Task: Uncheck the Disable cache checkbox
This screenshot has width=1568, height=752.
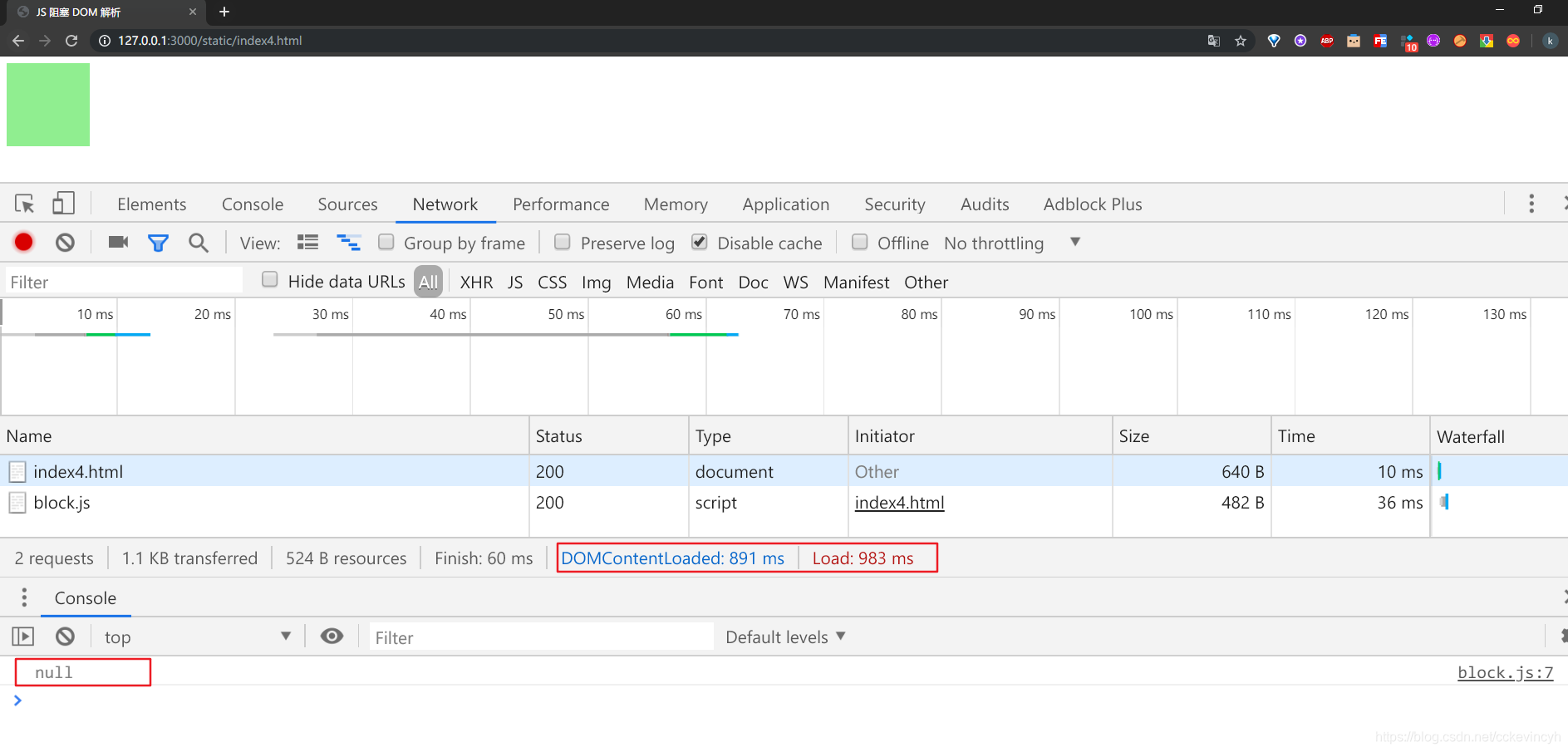Action: 700,242
